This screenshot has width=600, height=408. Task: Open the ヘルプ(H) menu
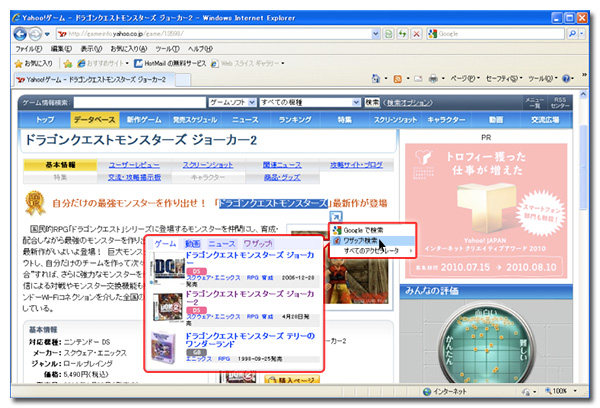coord(200,49)
